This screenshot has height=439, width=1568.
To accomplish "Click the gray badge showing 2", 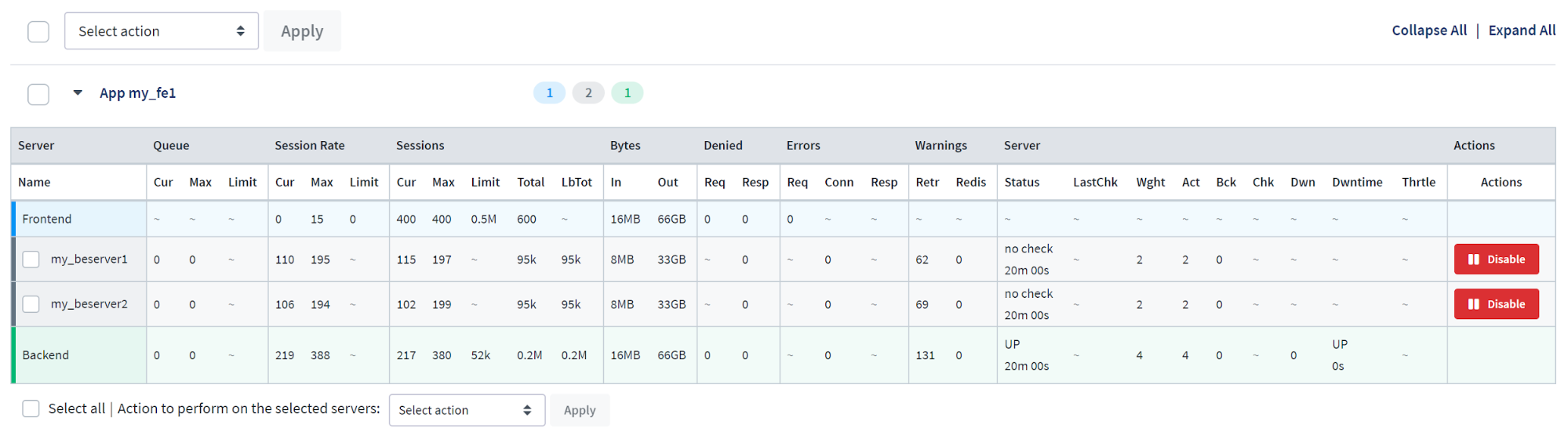I will coord(588,93).
